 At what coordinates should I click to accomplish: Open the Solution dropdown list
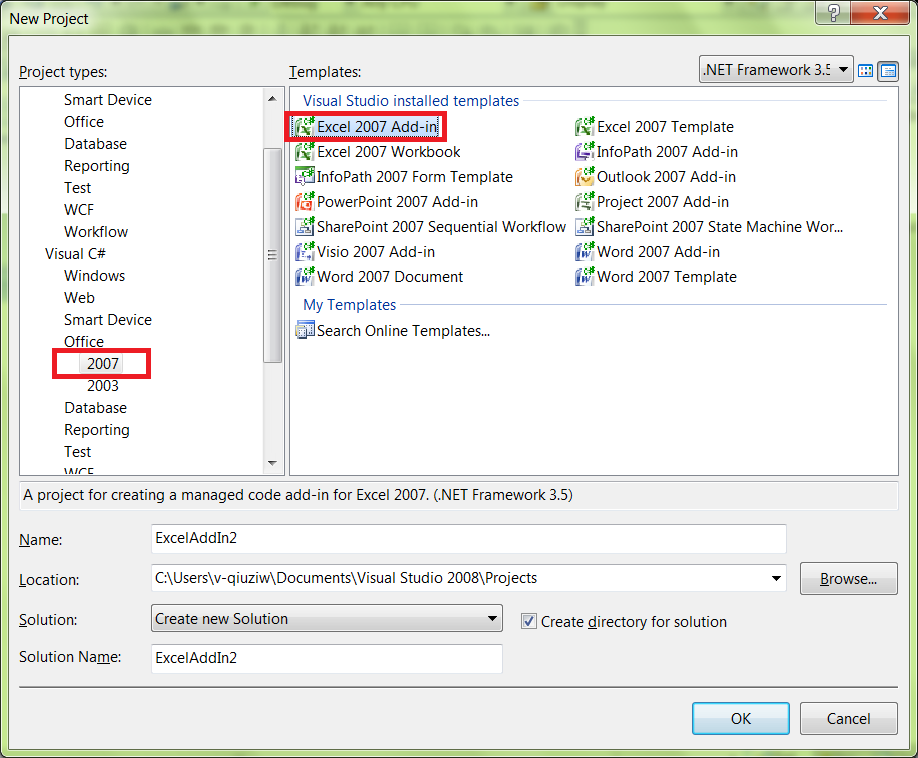491,619
